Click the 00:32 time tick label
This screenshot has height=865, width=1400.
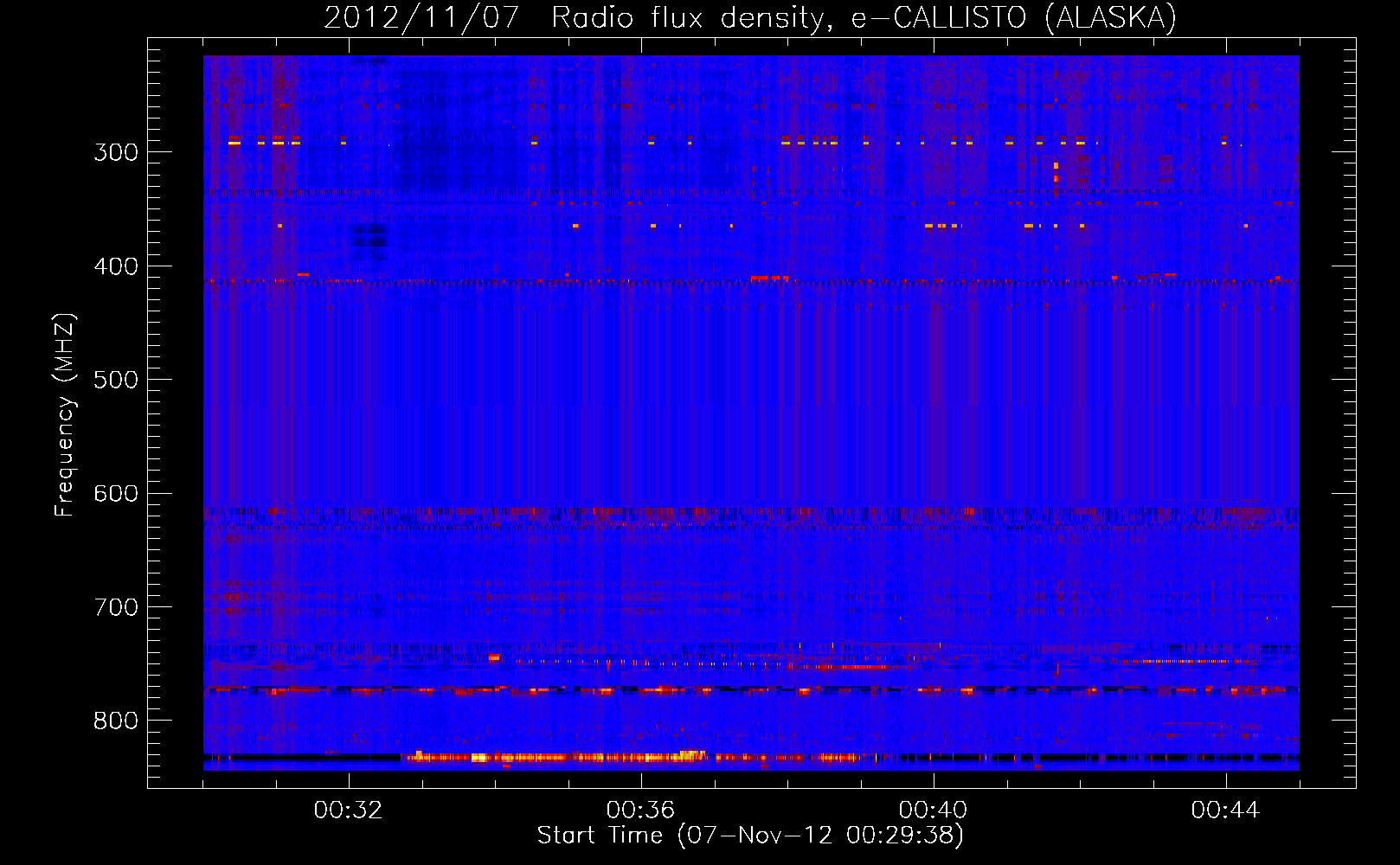pyautogui.click(x=349, y=811)
